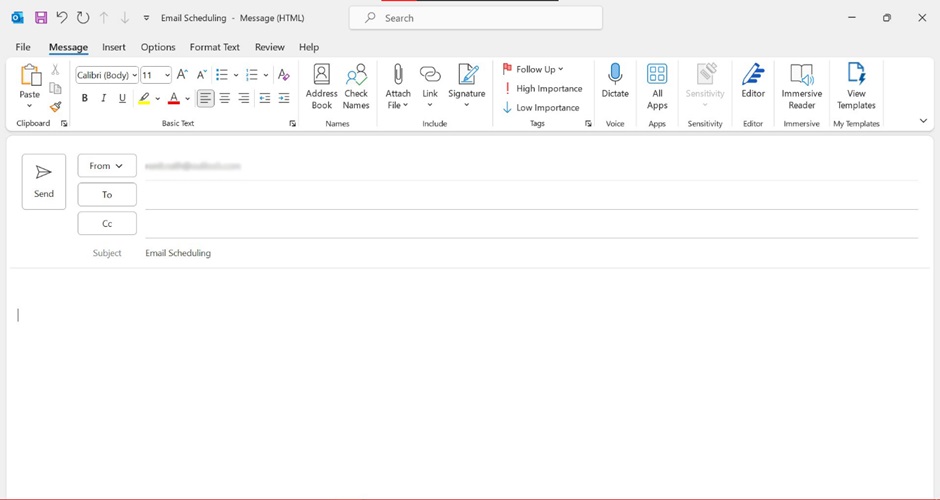Apply yellow text highlight color
This screenshot has width=940, height=500.
coord(144,98)
